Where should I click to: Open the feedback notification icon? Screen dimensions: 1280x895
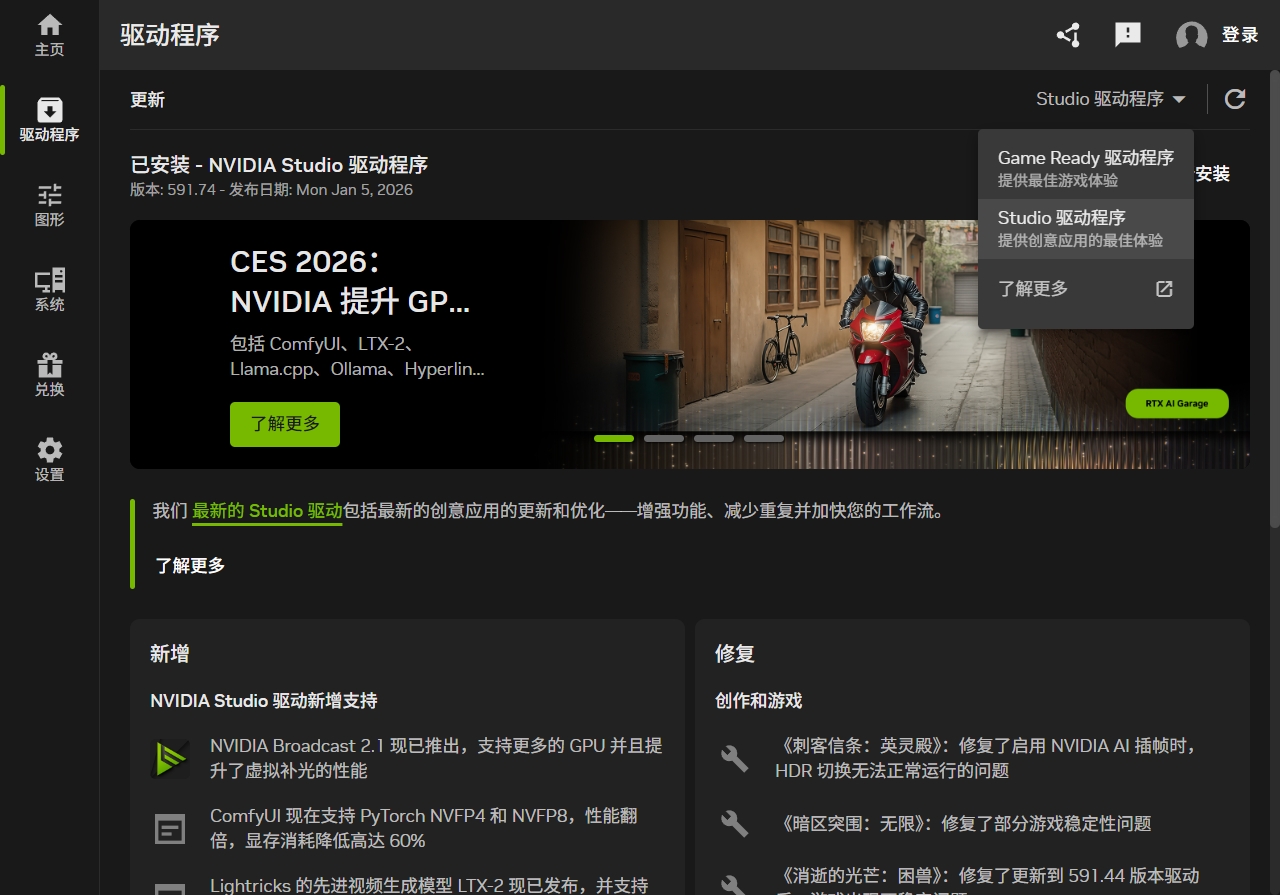[x=1128, y=35]
